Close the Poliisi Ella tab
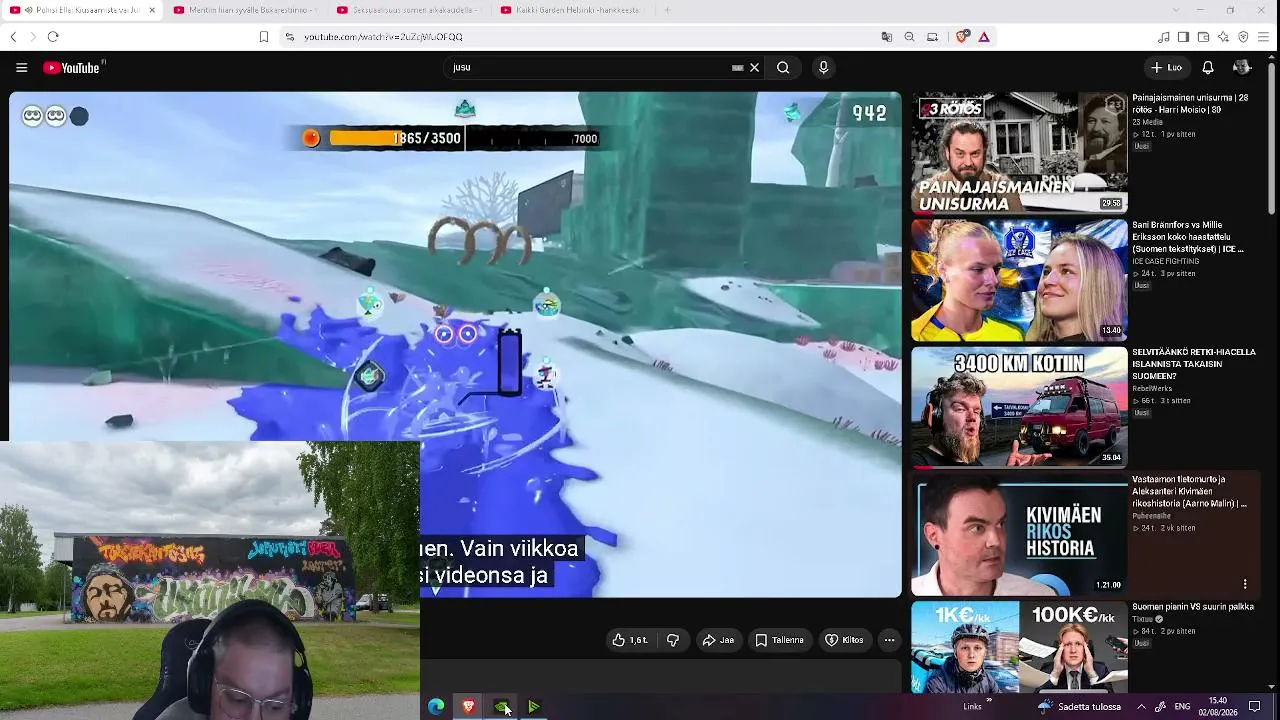 click(x=152, y=10)
